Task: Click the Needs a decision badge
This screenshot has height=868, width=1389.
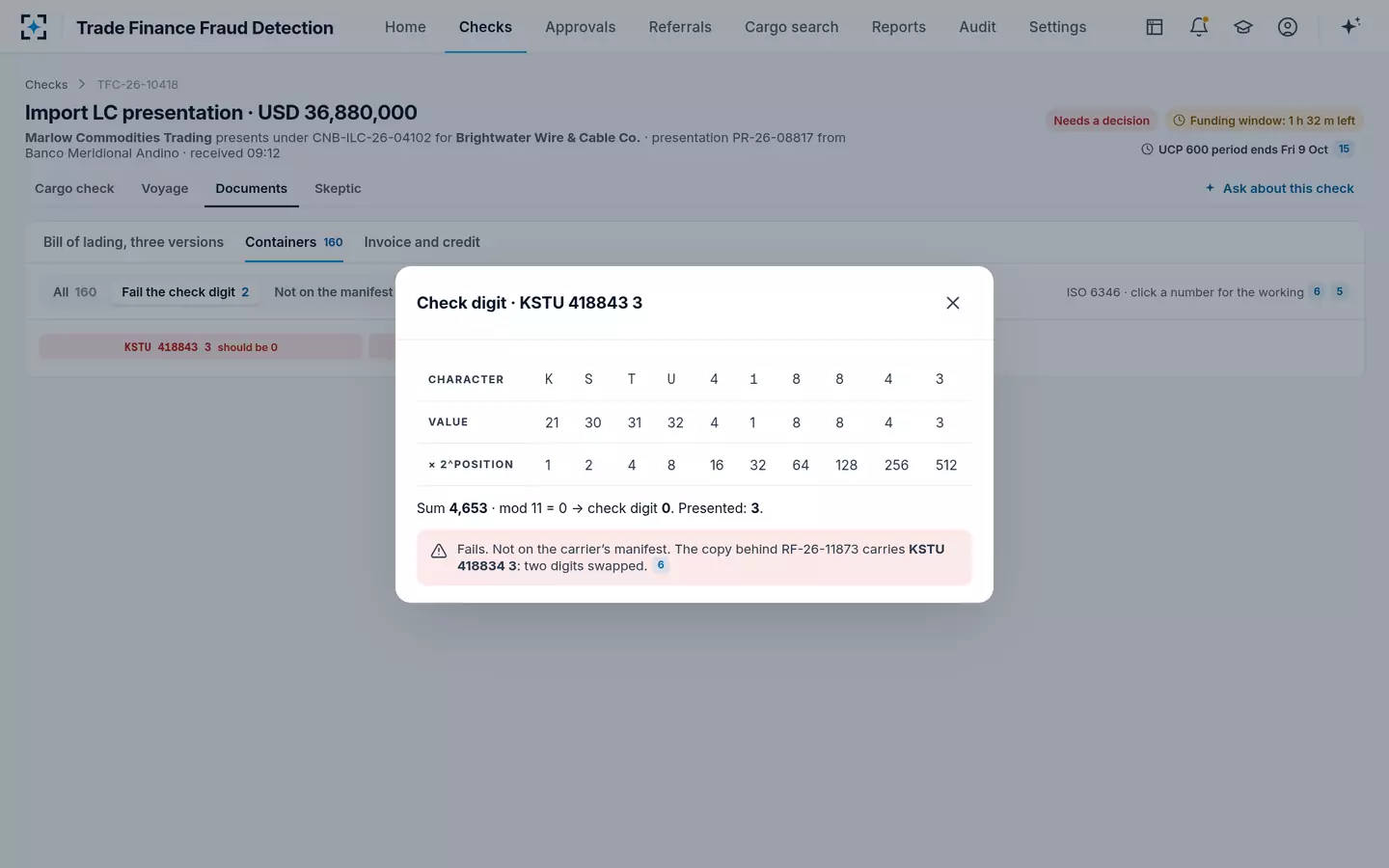Action: click(1102, 121)
